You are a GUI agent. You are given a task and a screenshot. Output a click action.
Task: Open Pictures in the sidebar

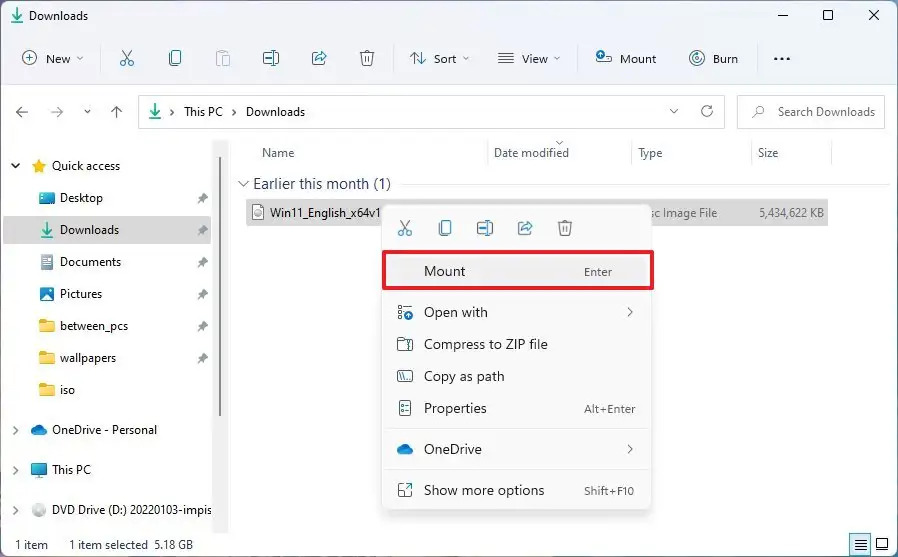click(x=80, y=294)
